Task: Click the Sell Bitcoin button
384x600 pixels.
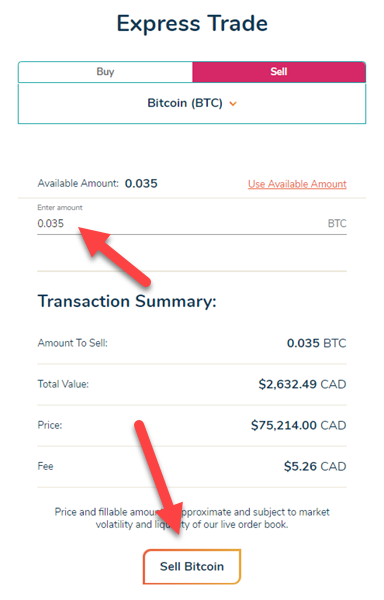Action: click(x=192, y=566)
